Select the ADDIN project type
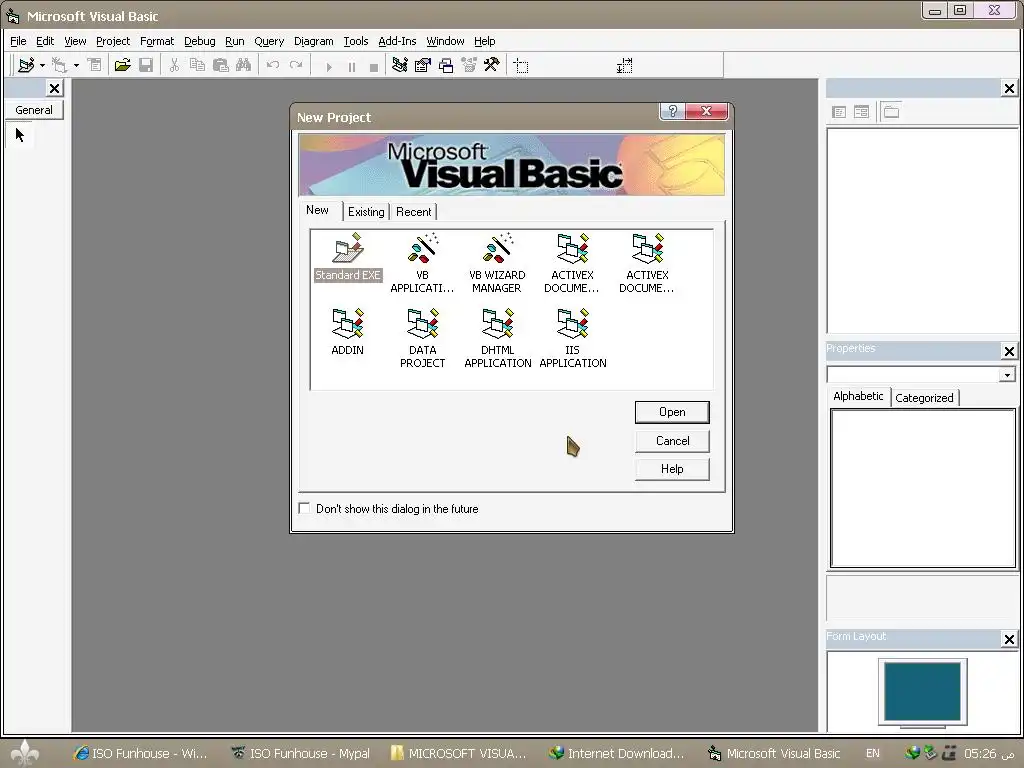 point(347,332)
